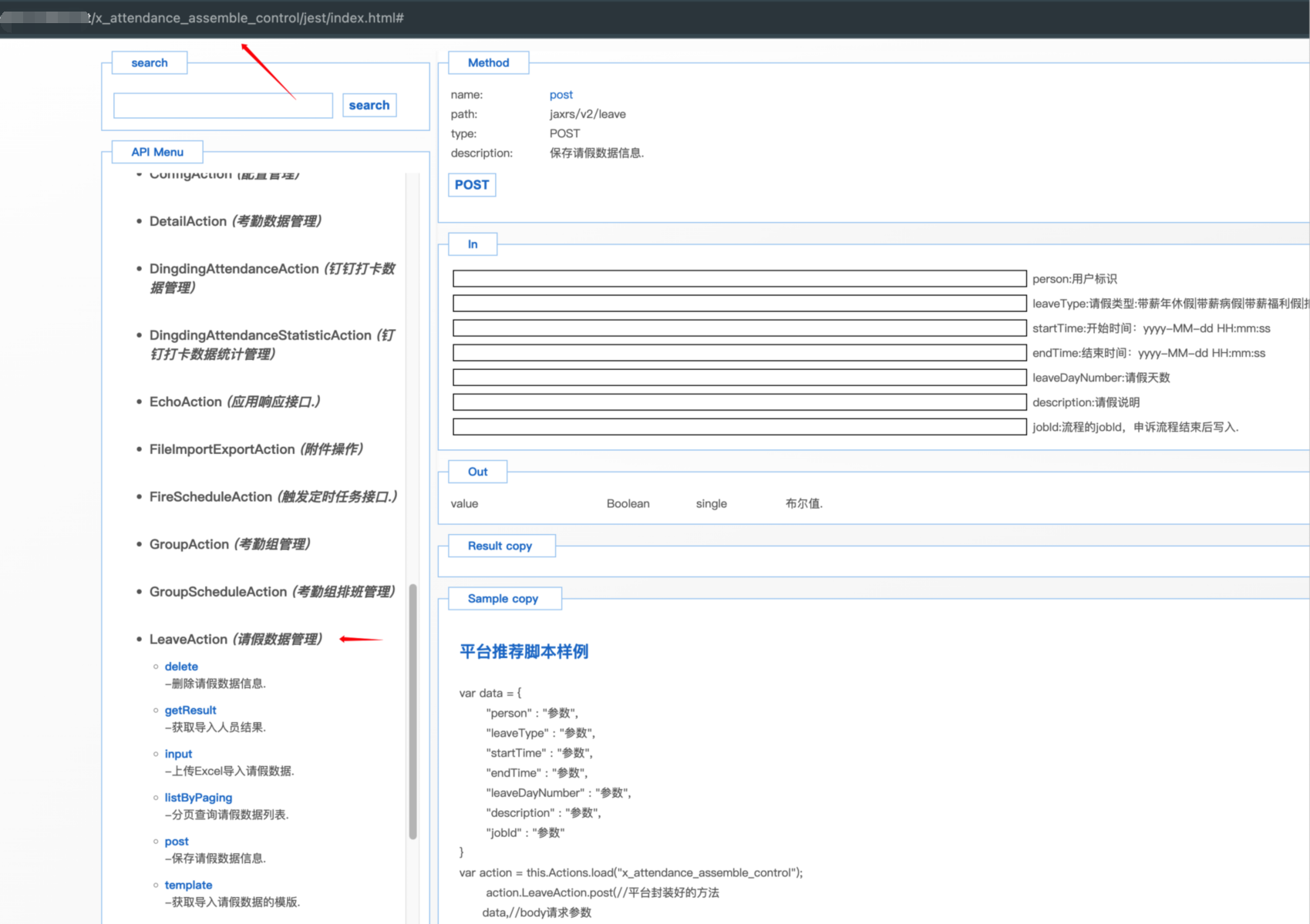Click the API Menu vertical scrollbar
1310x924 pixels.
(x=413, y=709)
